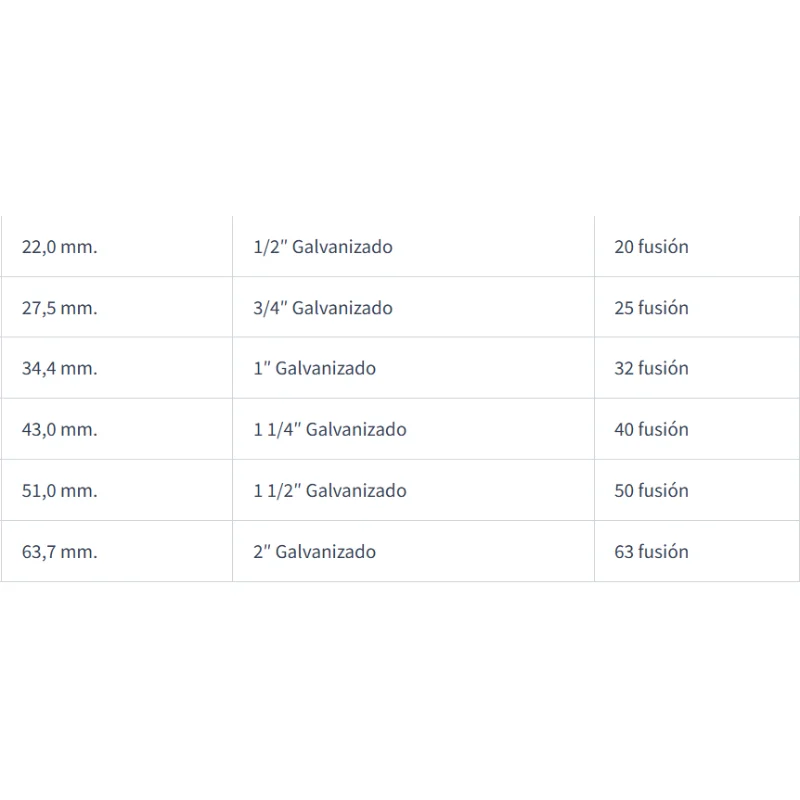Viewport: 800px width, 800px height.
Task: Select the 2" Galvanizado entry
Action: point(413,552)
